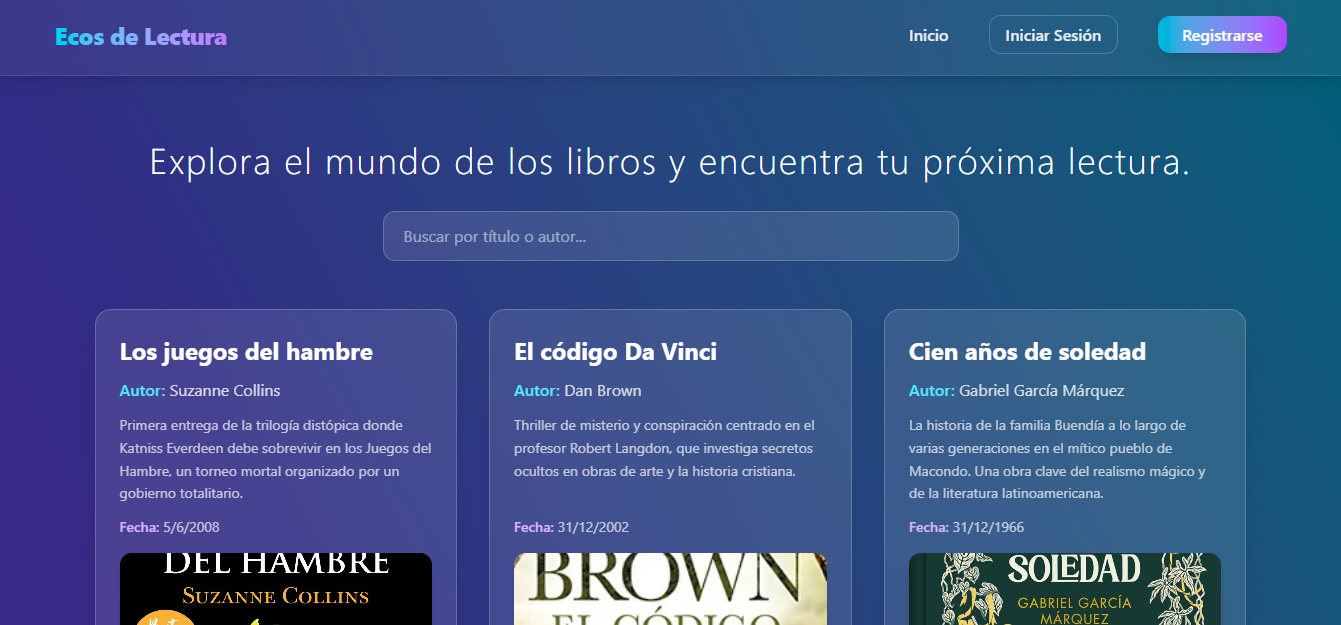The height and width of the screenshot is (625, 1341).
Task: Click the hero tagline text about exploring books
Action: point(670,161)
